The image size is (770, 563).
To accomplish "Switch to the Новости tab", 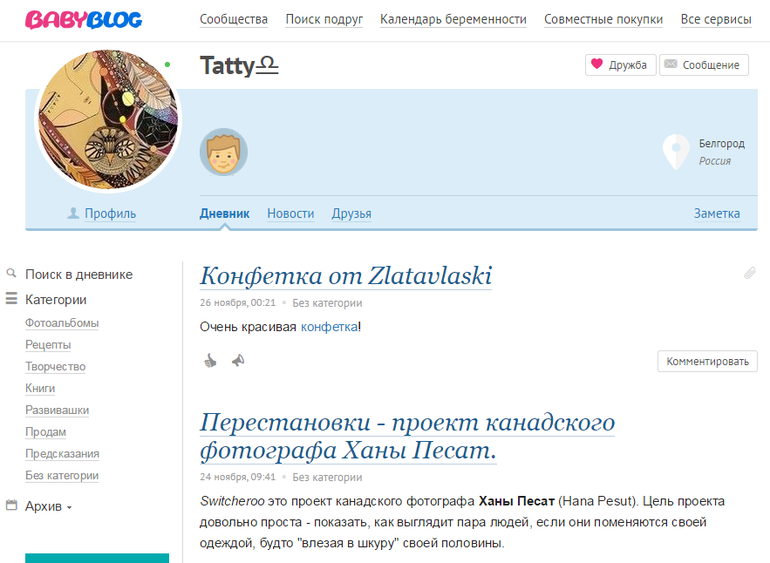I will [291, 214].
